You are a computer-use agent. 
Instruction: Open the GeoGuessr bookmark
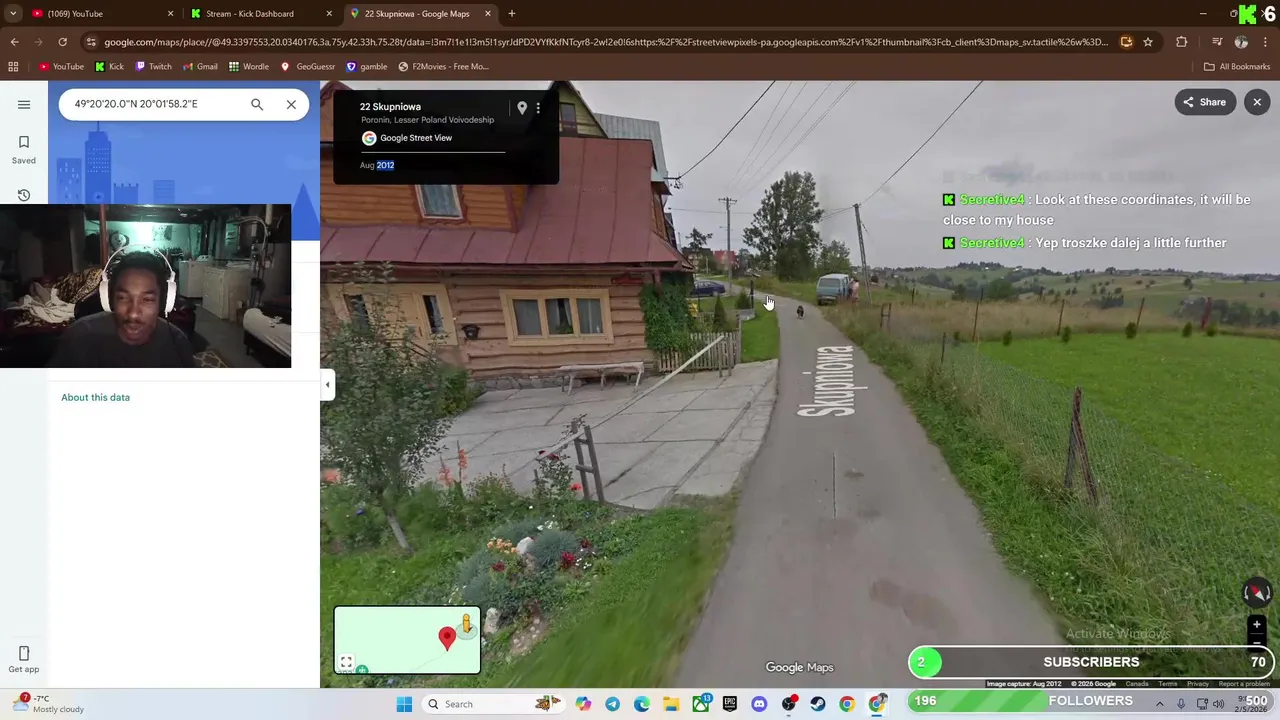point(308,67)
